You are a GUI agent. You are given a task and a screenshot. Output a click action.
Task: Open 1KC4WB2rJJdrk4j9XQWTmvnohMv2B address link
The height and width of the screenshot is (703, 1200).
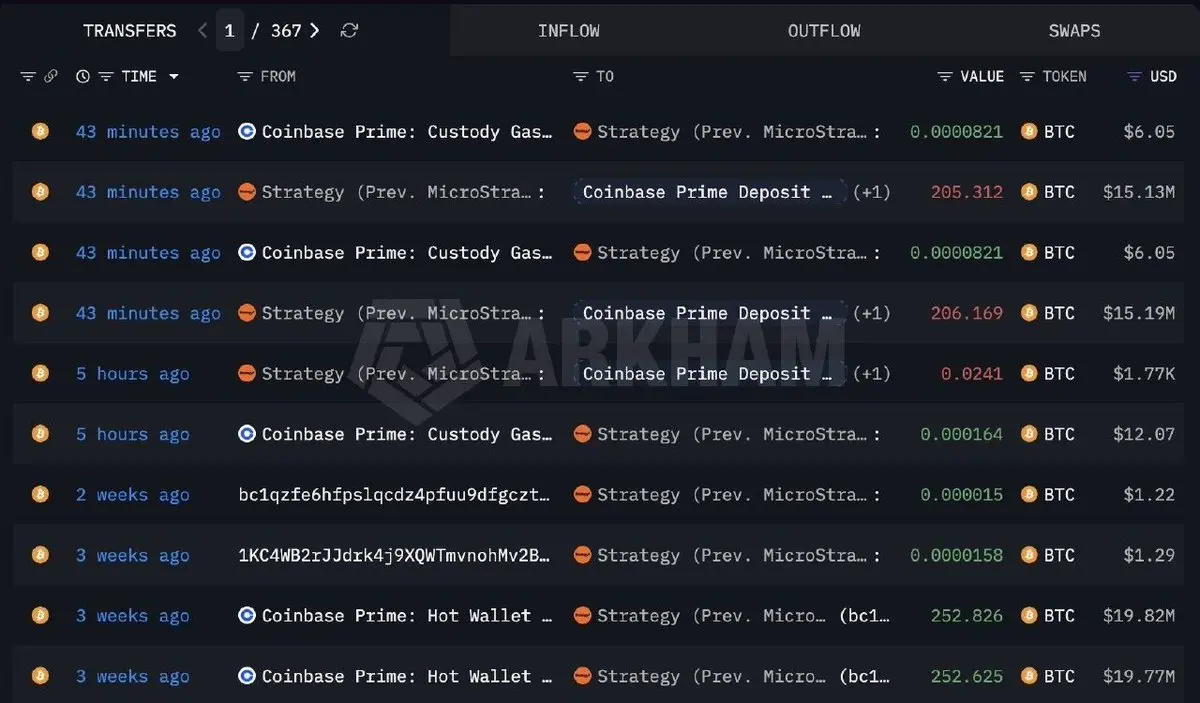[x=395, y=555]
